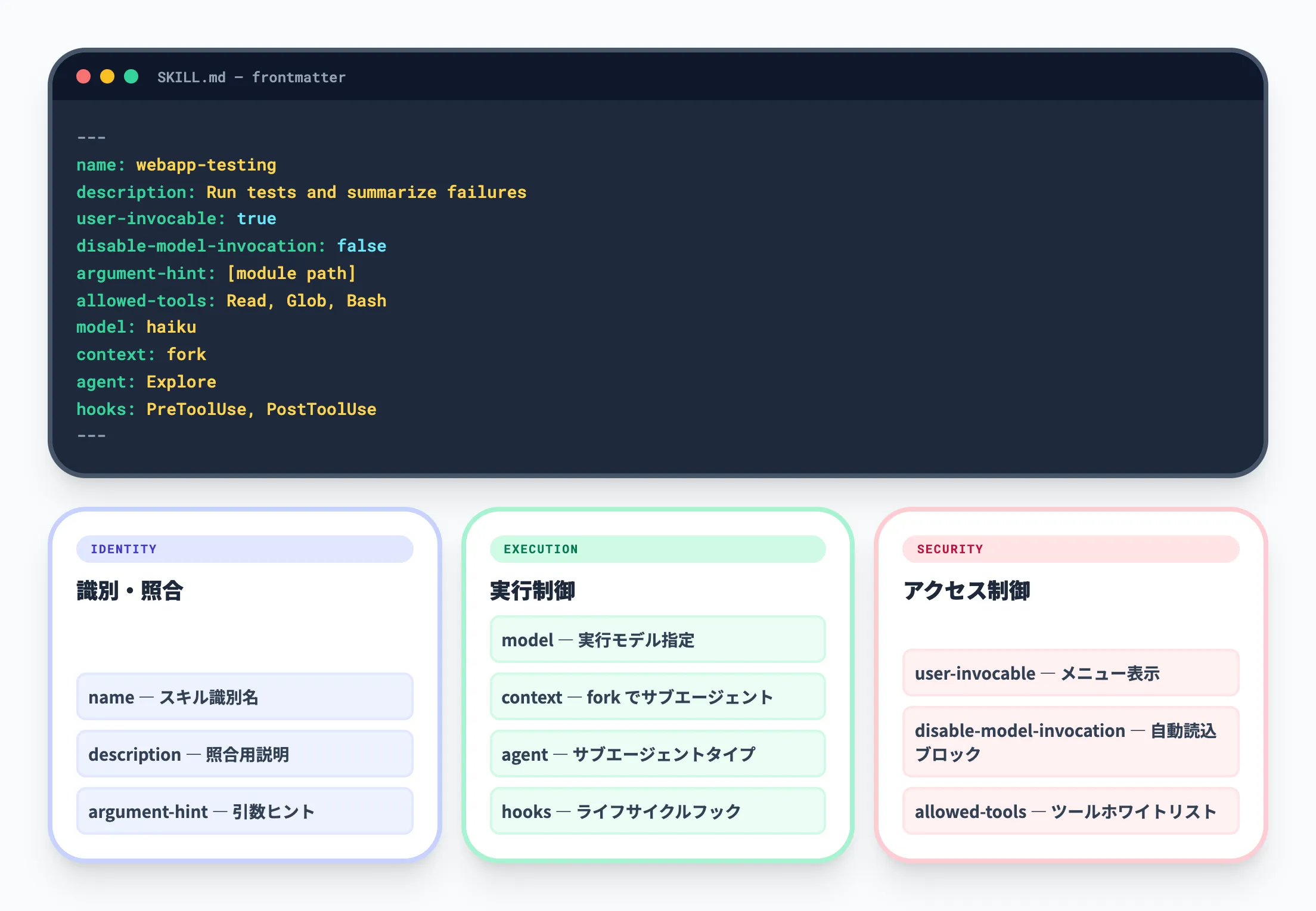The height and width of the screenshot is (911, 1316).
Task: Select the SECURITY badge on the red card
Action: click(1070, 549)
